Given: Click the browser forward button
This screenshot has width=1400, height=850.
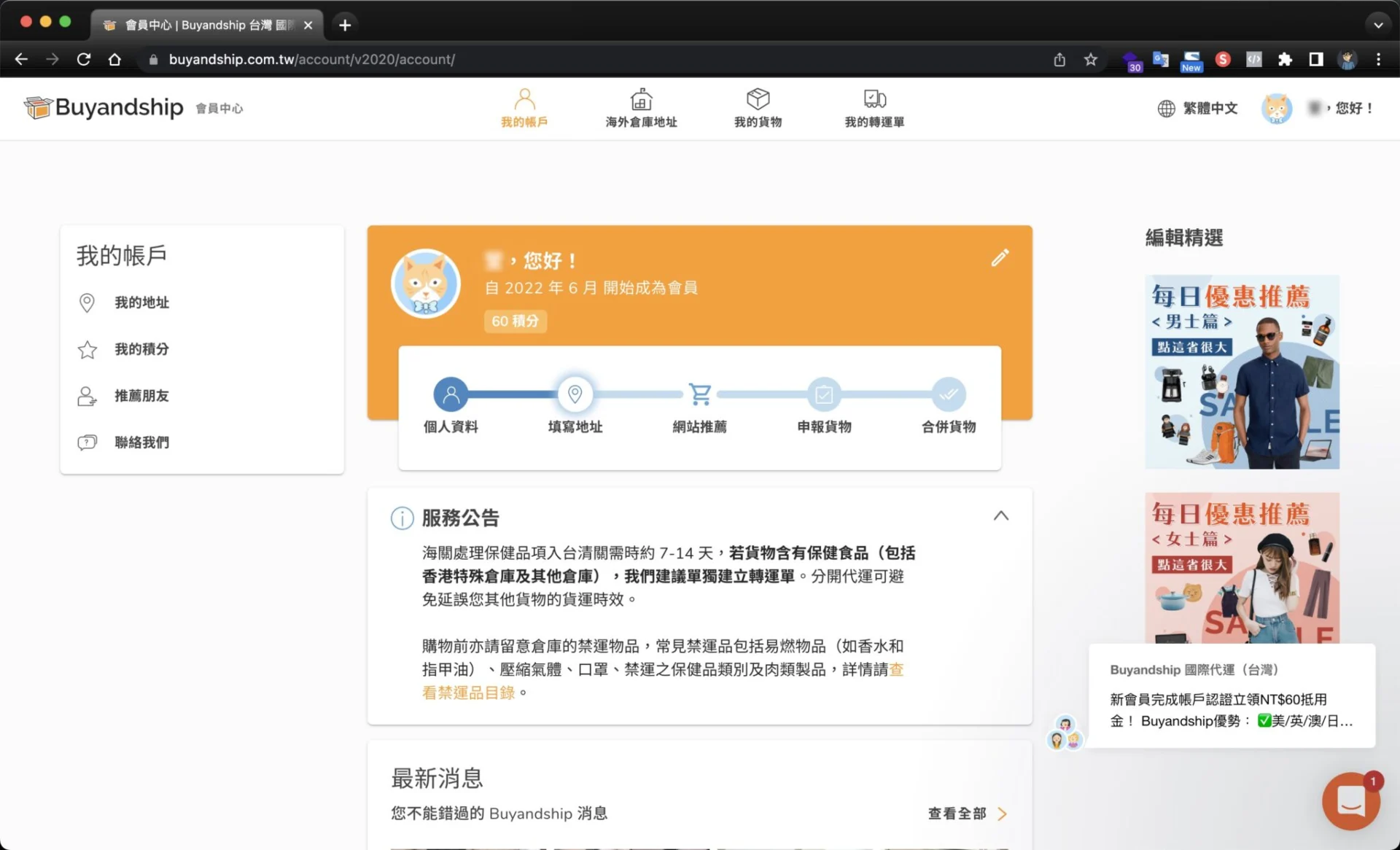Looking at the screenshot, I should [x=52, y=59].
